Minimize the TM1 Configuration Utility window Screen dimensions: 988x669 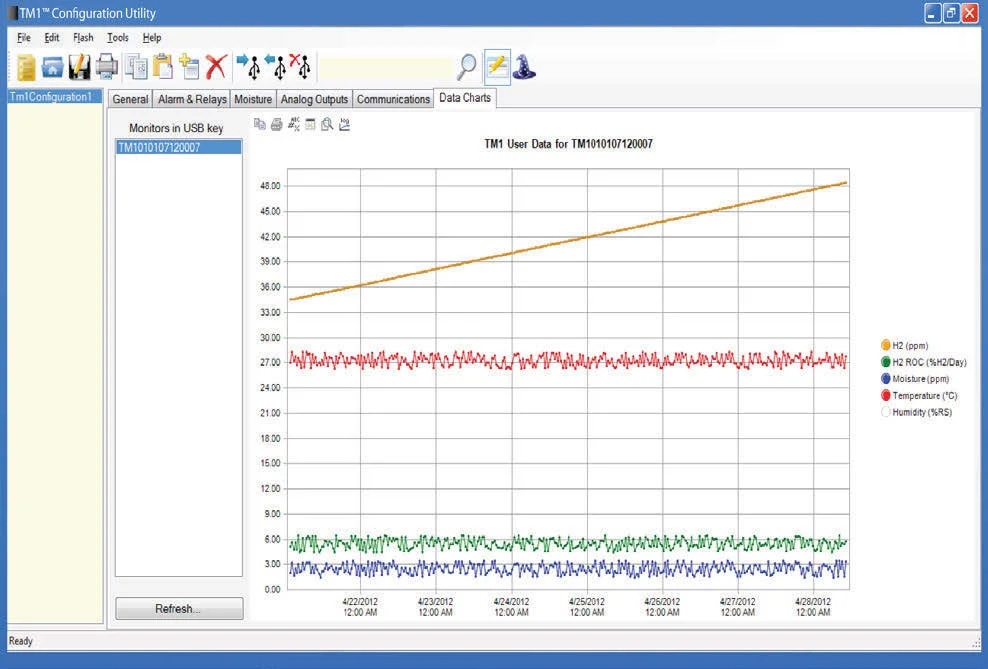(933, 13)
